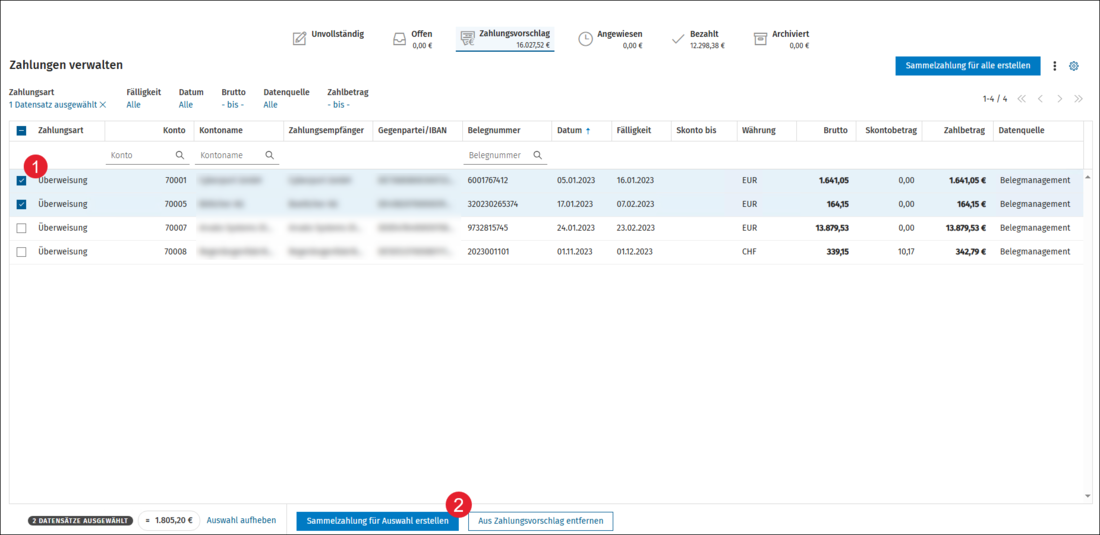The width and height of the screenshot is (1100, 535).
Task: Click scrollbar down arrow in table
Action: (1088, 496)
